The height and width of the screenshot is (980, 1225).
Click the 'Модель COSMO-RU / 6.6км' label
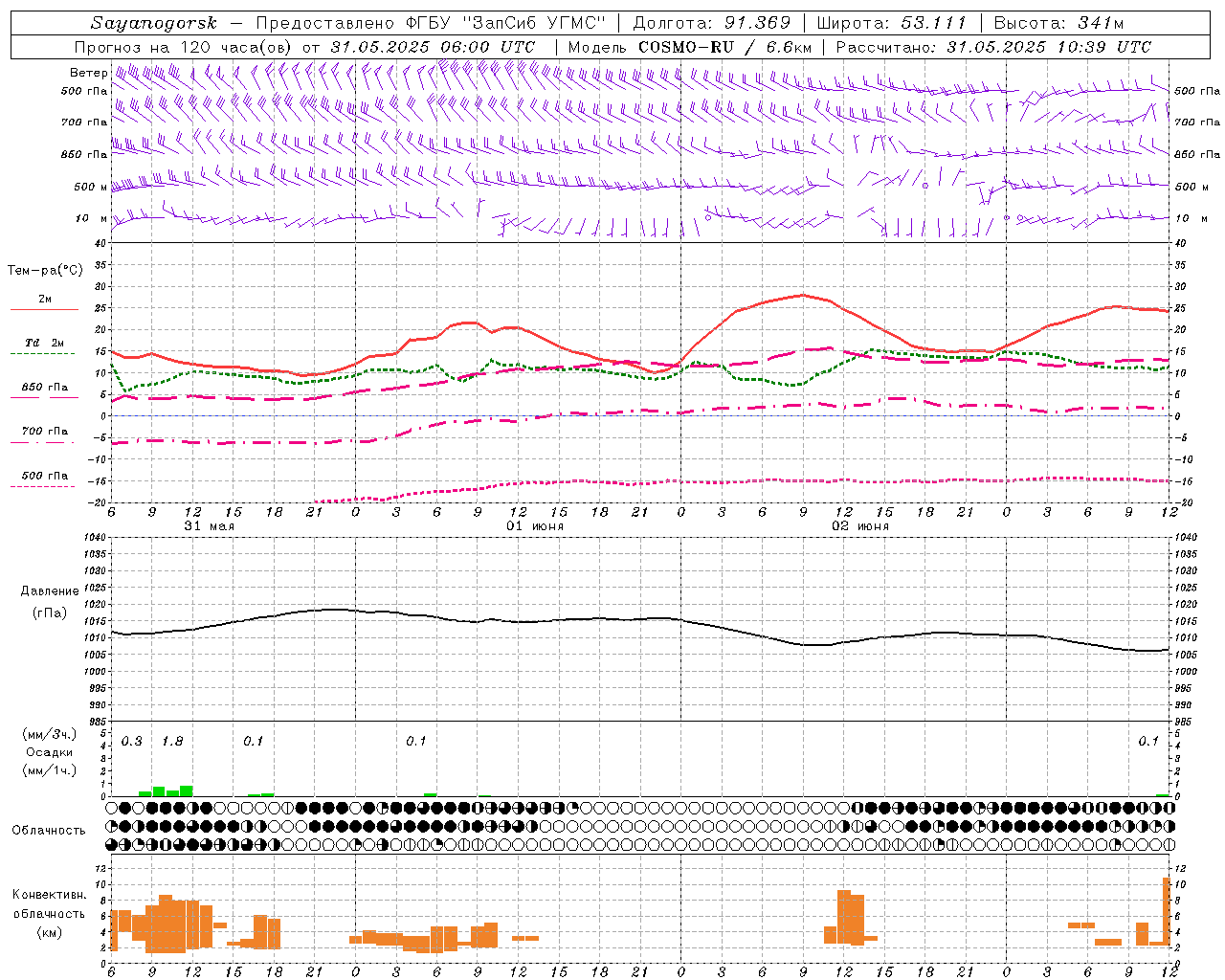click(x=690, y=47)
